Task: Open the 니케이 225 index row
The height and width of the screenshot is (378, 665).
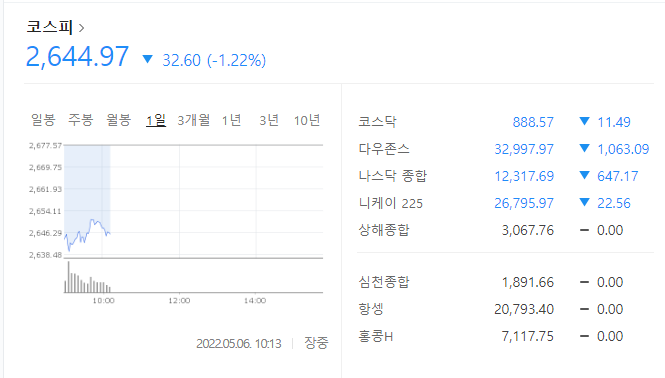Action: pyautogui.click(x=504, y=203)
